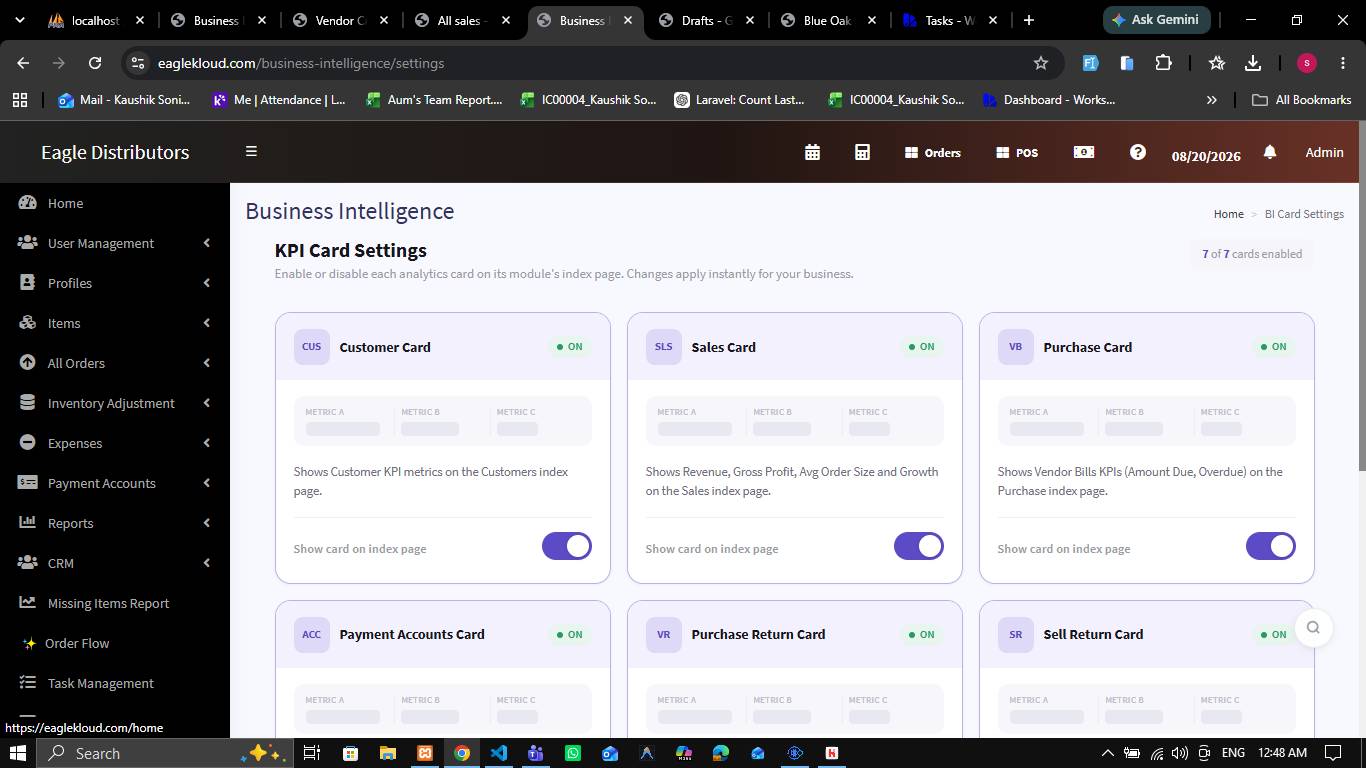Bookmark page with the star icon
Image resolution: width=1366 pixels, height=768 pixels.
1040,63
